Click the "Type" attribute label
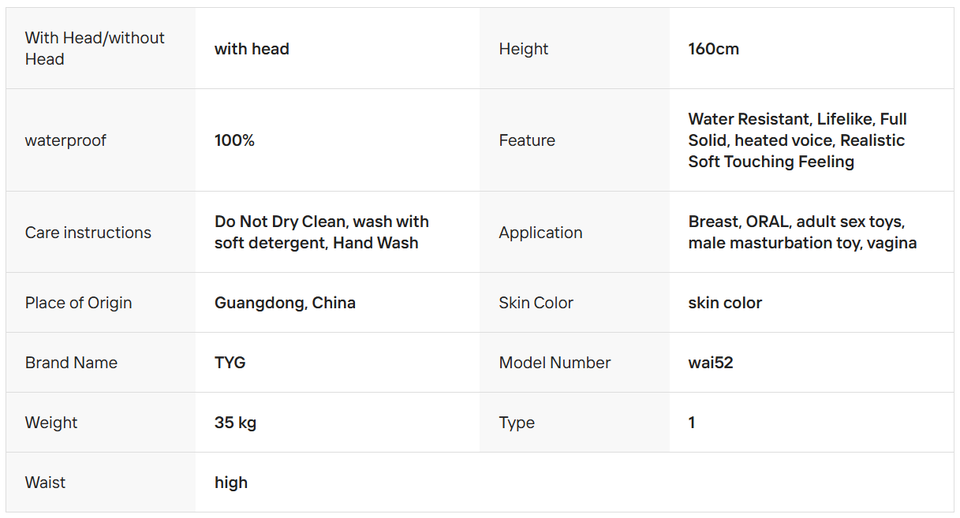This screenshot has width=960, height=518. point(517,422)
